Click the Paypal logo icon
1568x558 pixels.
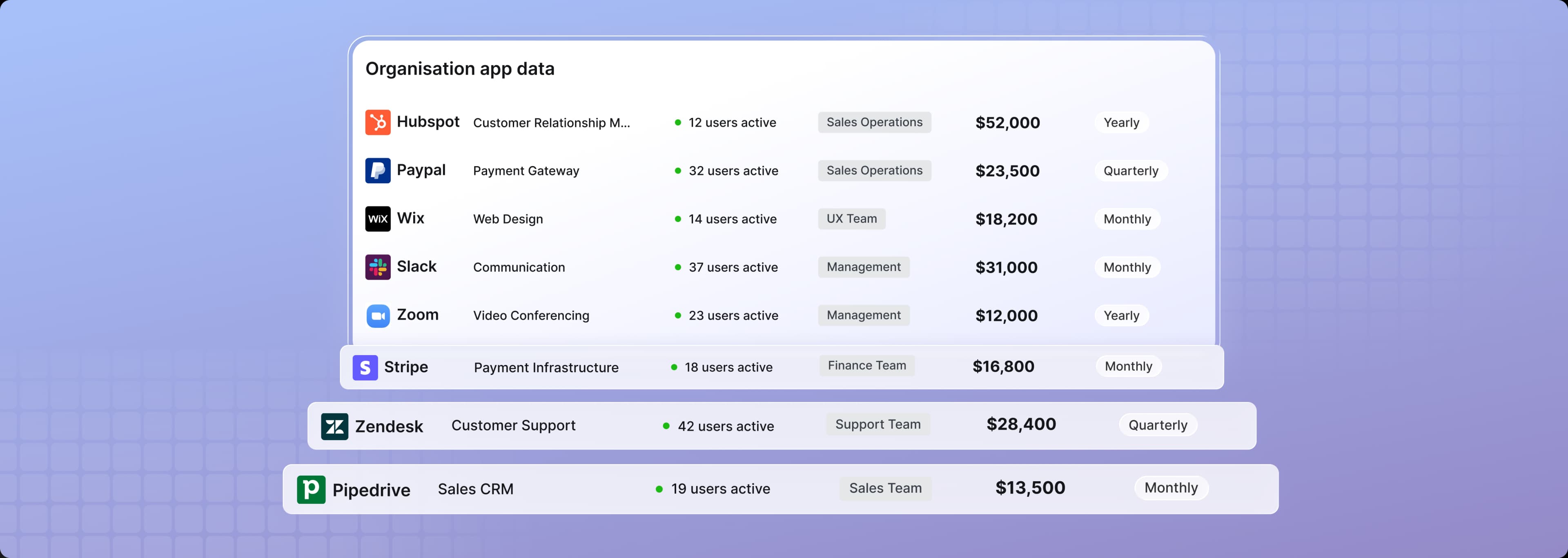(x=377, y=170)
